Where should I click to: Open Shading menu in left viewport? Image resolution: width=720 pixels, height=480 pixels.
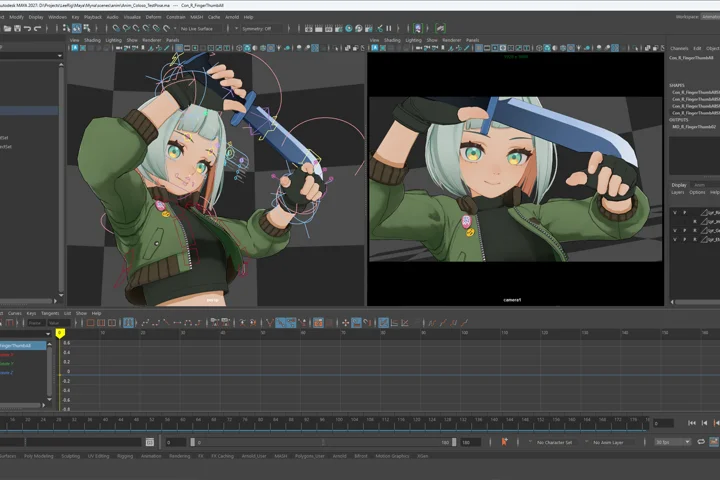point(92,40)
